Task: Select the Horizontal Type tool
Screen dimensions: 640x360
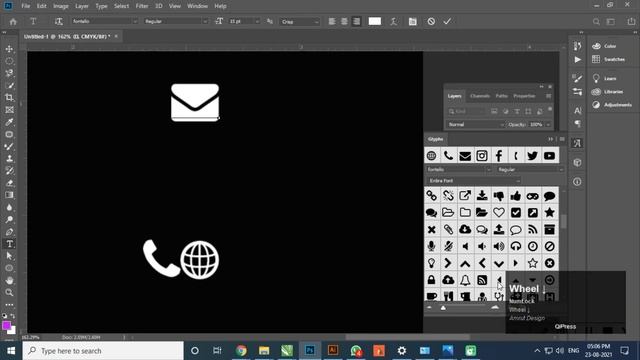Action: click(x=9, y=244)
